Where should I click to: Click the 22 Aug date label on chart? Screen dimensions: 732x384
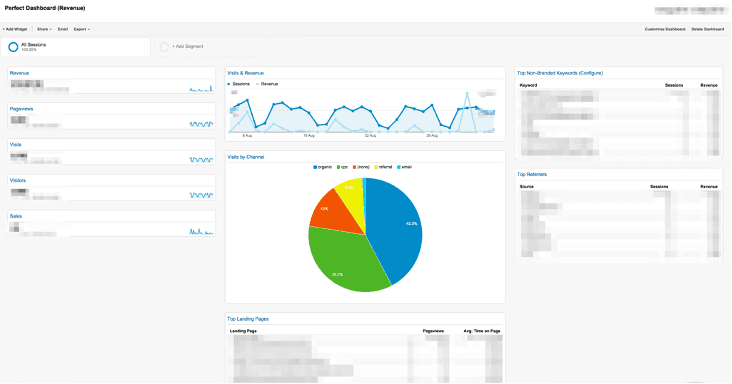(370, 136)
